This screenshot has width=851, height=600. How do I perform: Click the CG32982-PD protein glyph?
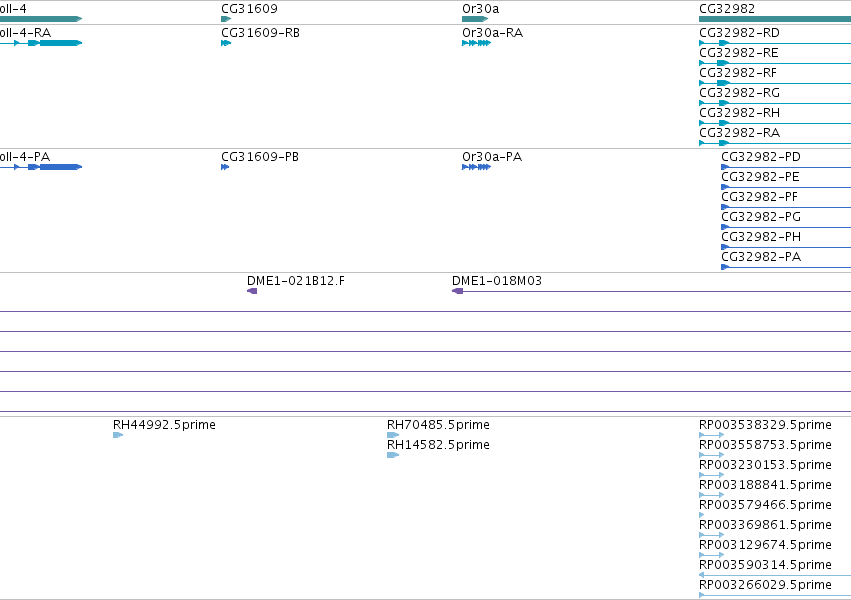[786, 167]
